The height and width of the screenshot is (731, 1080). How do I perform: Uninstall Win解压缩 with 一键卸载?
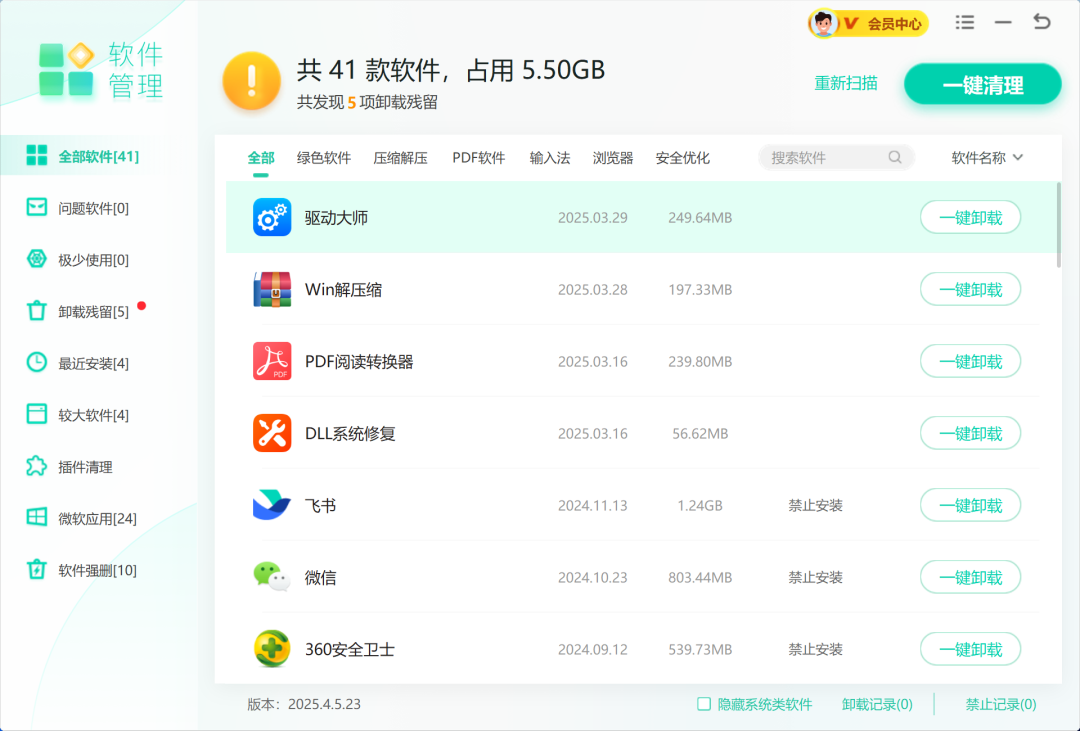point(970,289)
